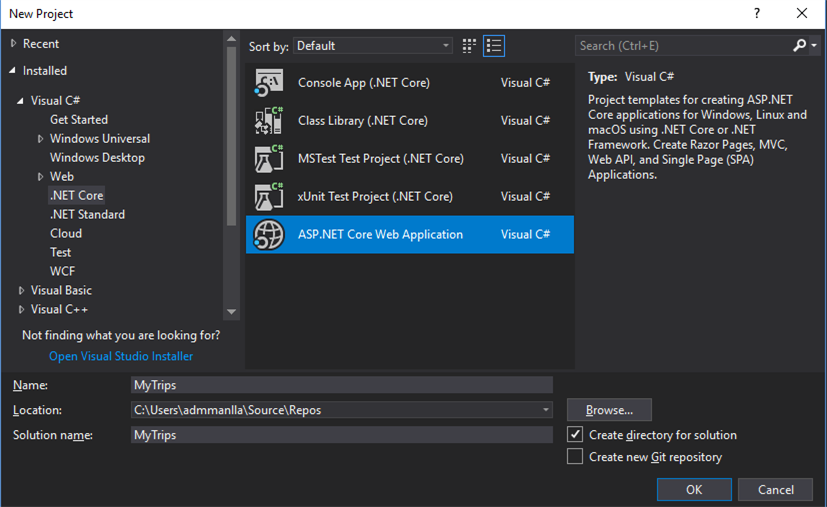Screen dimensions: 827x507
Task: Collapse the Installed node
Action: pyautogui.click(x=13, y=70)
